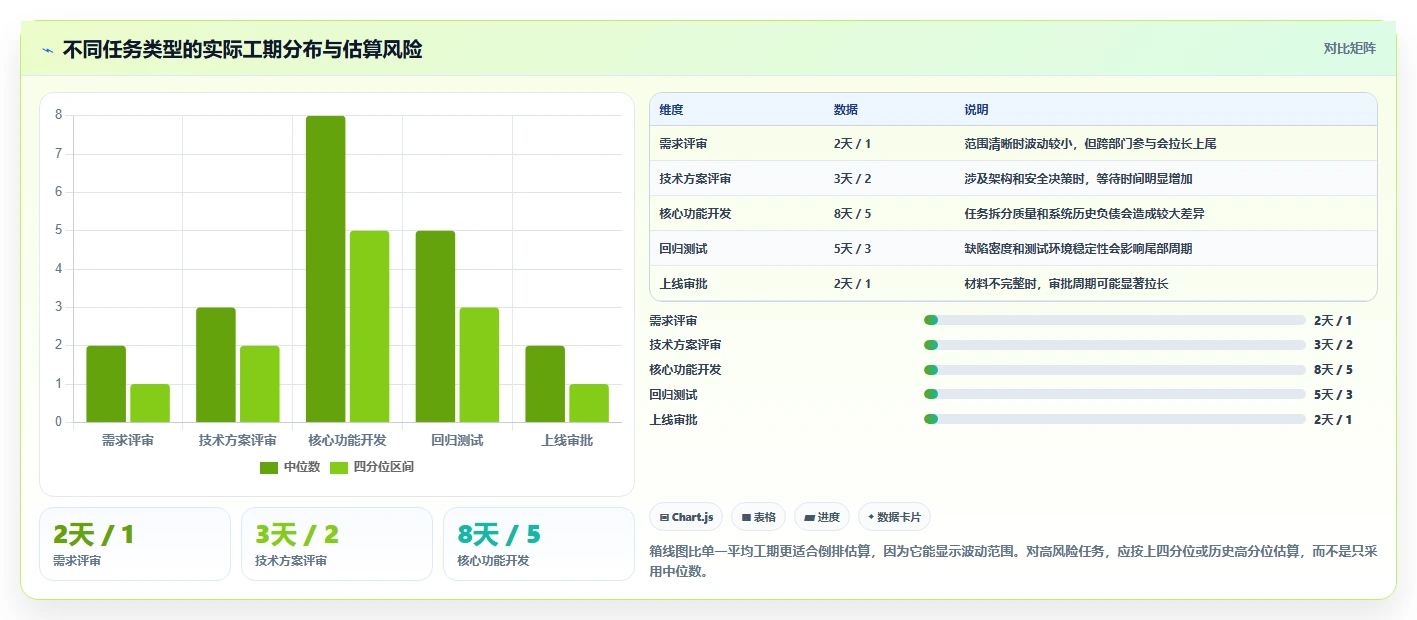Select the 需求评审 cell in the table

[683, 144]
